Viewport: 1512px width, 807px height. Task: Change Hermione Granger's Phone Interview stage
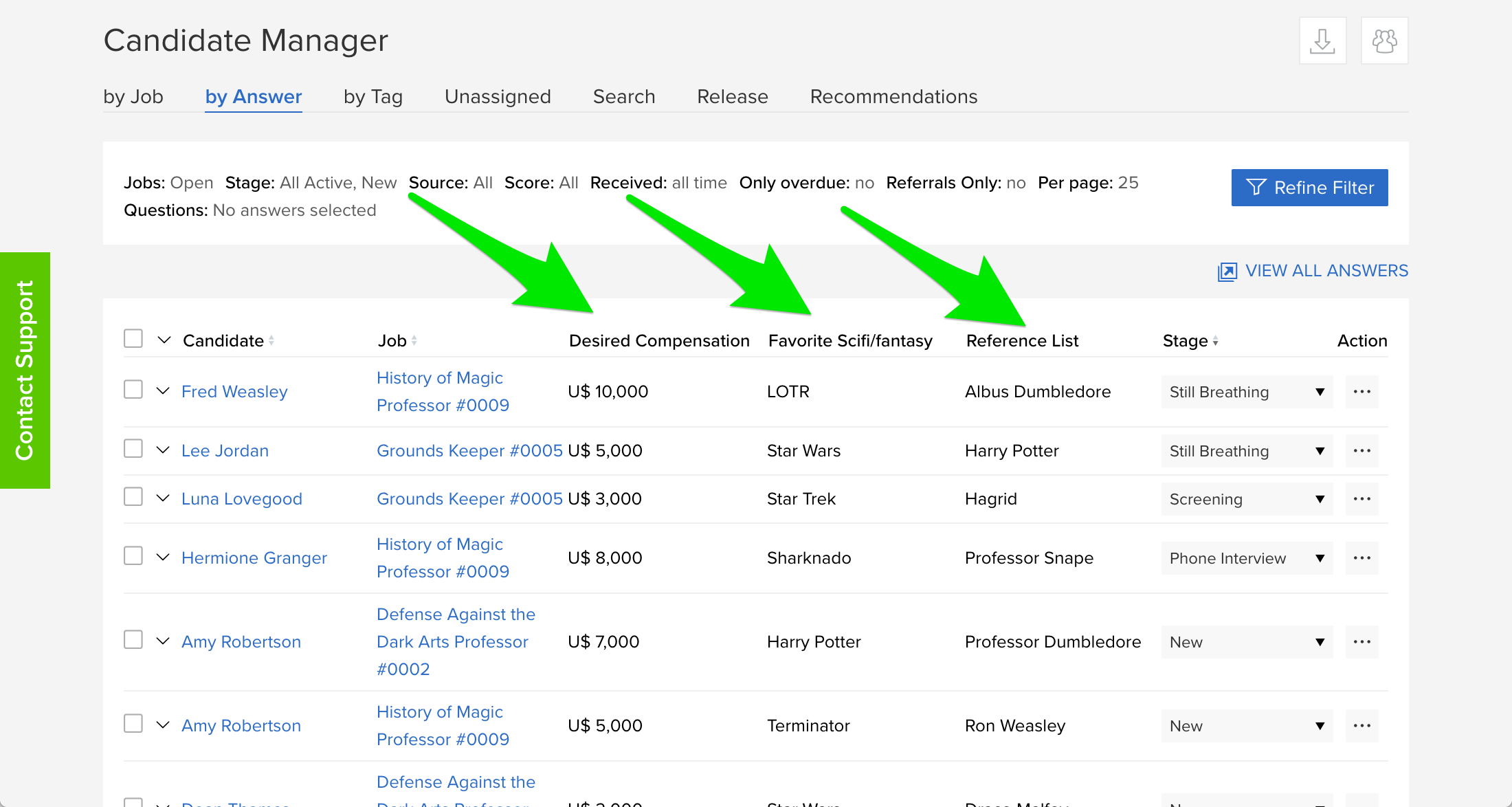1246,558
